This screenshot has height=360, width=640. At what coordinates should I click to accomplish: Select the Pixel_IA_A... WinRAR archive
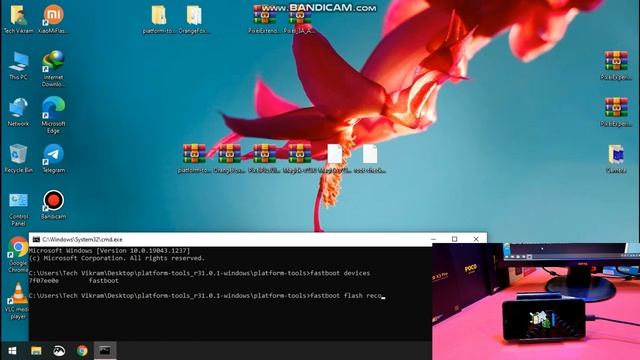point(299,19)
